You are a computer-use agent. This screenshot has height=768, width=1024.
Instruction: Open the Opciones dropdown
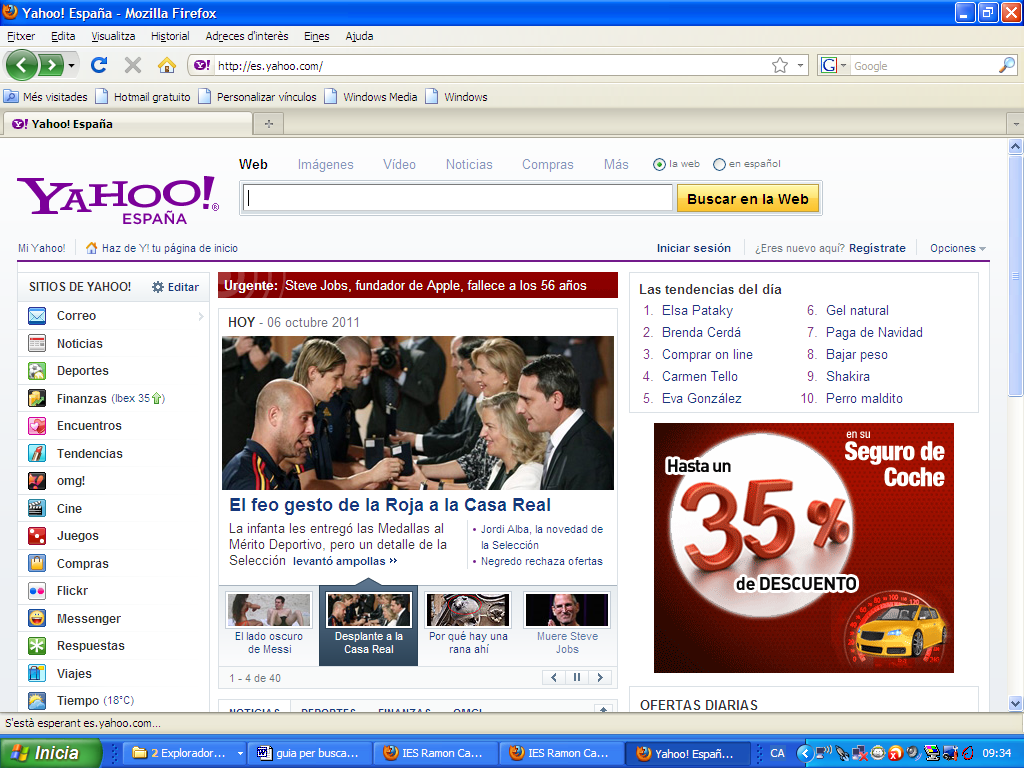click(x=957, y=248)
